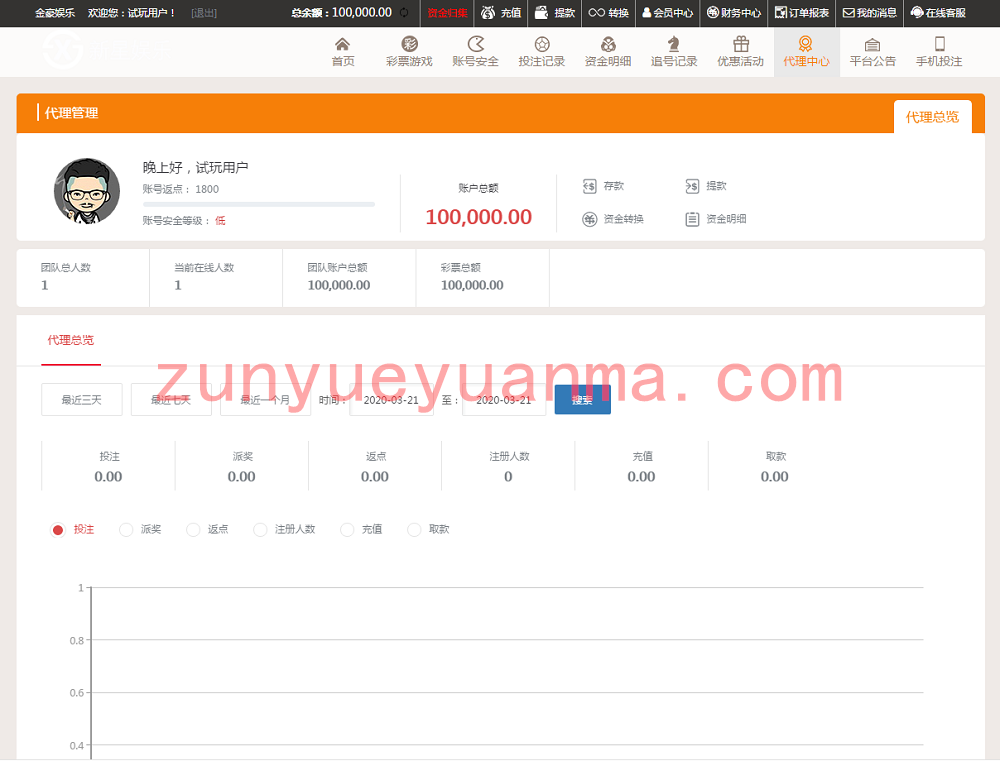The width and height of the screenshot is (1000, 761).
Task: Open 代理中心 agent center
Action: (x=806, y=52)
